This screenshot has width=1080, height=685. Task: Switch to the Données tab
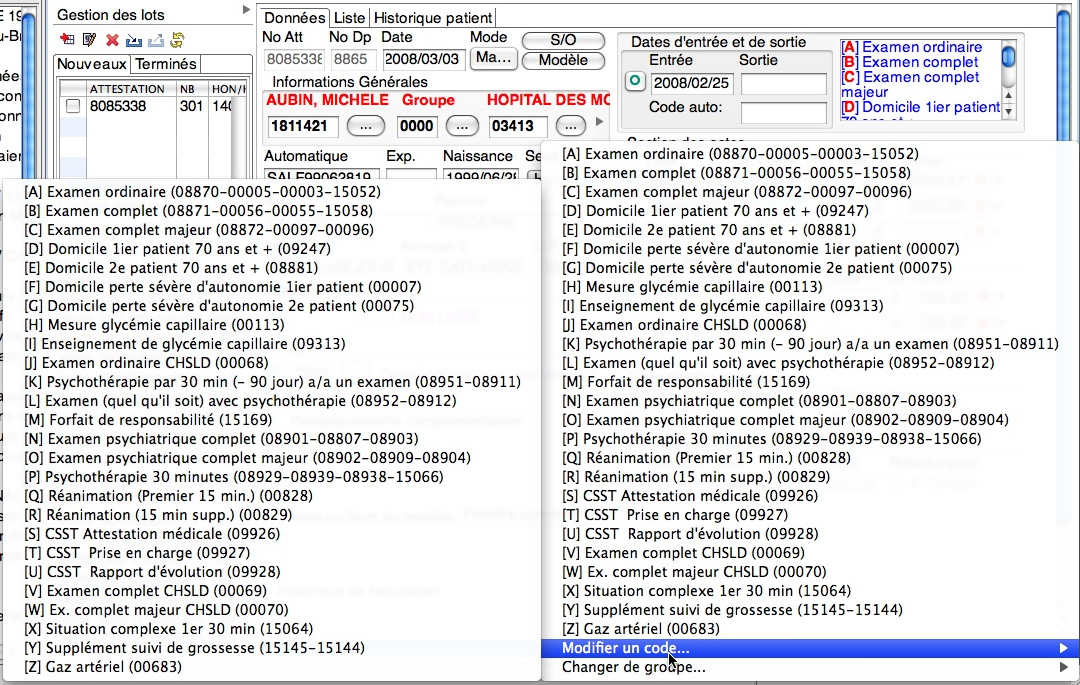click(x=295, y=18)
